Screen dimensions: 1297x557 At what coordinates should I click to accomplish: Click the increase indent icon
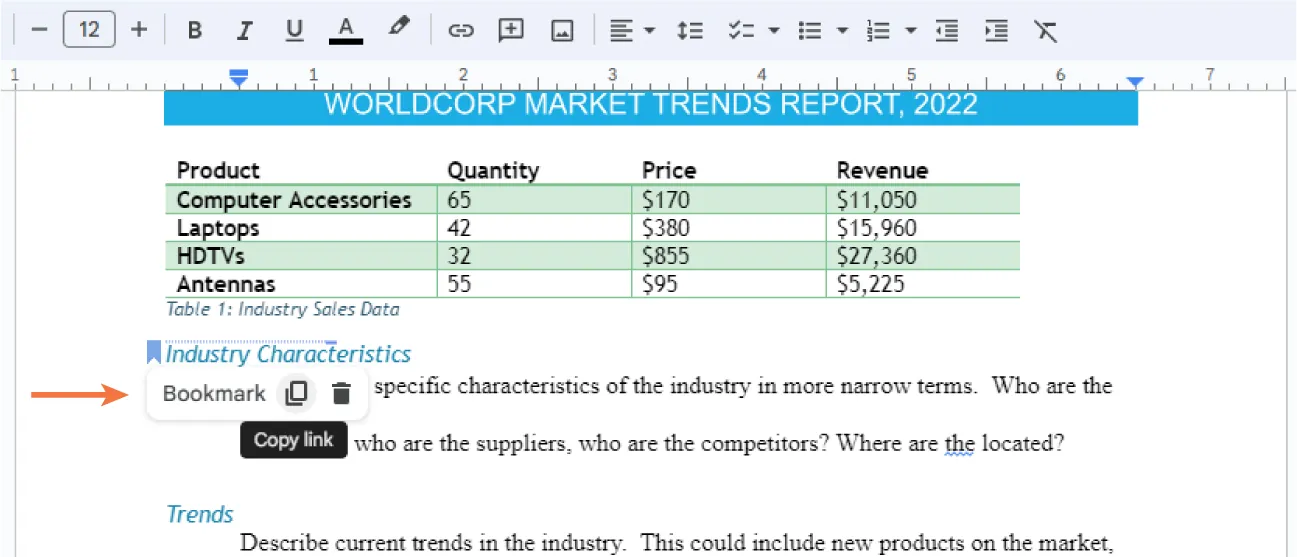pos(995,30)
